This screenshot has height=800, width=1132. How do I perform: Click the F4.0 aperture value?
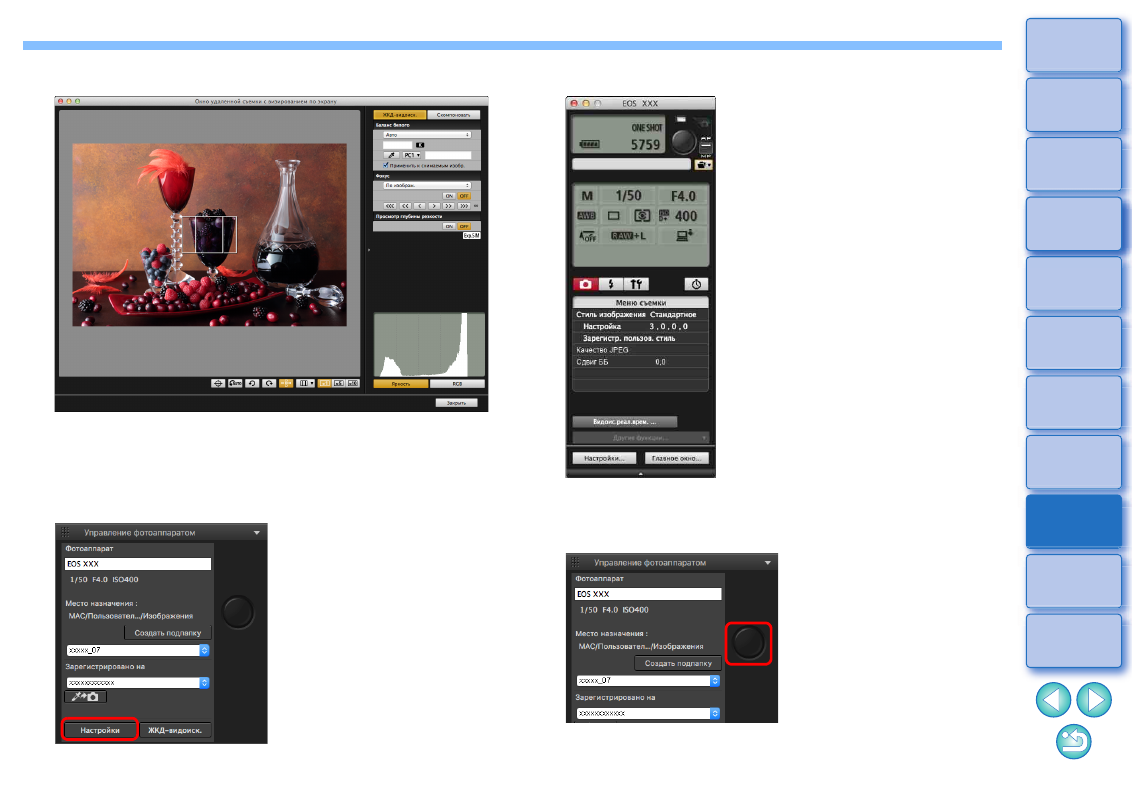click(683, 196)
